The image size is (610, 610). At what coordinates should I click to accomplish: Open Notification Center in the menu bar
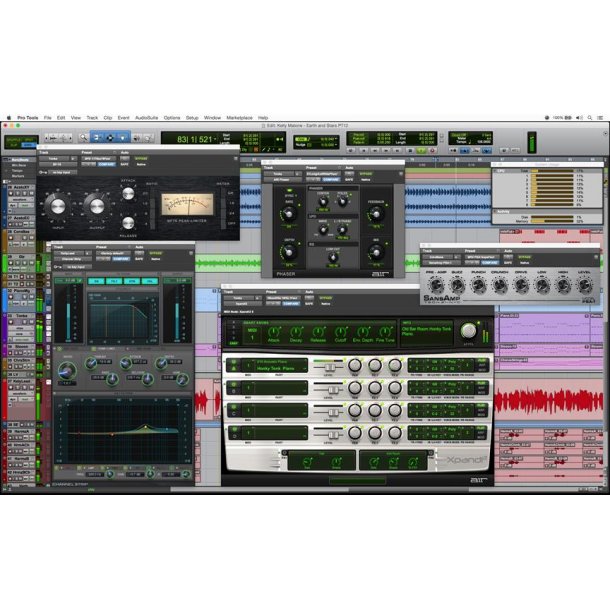click(600, 117)
